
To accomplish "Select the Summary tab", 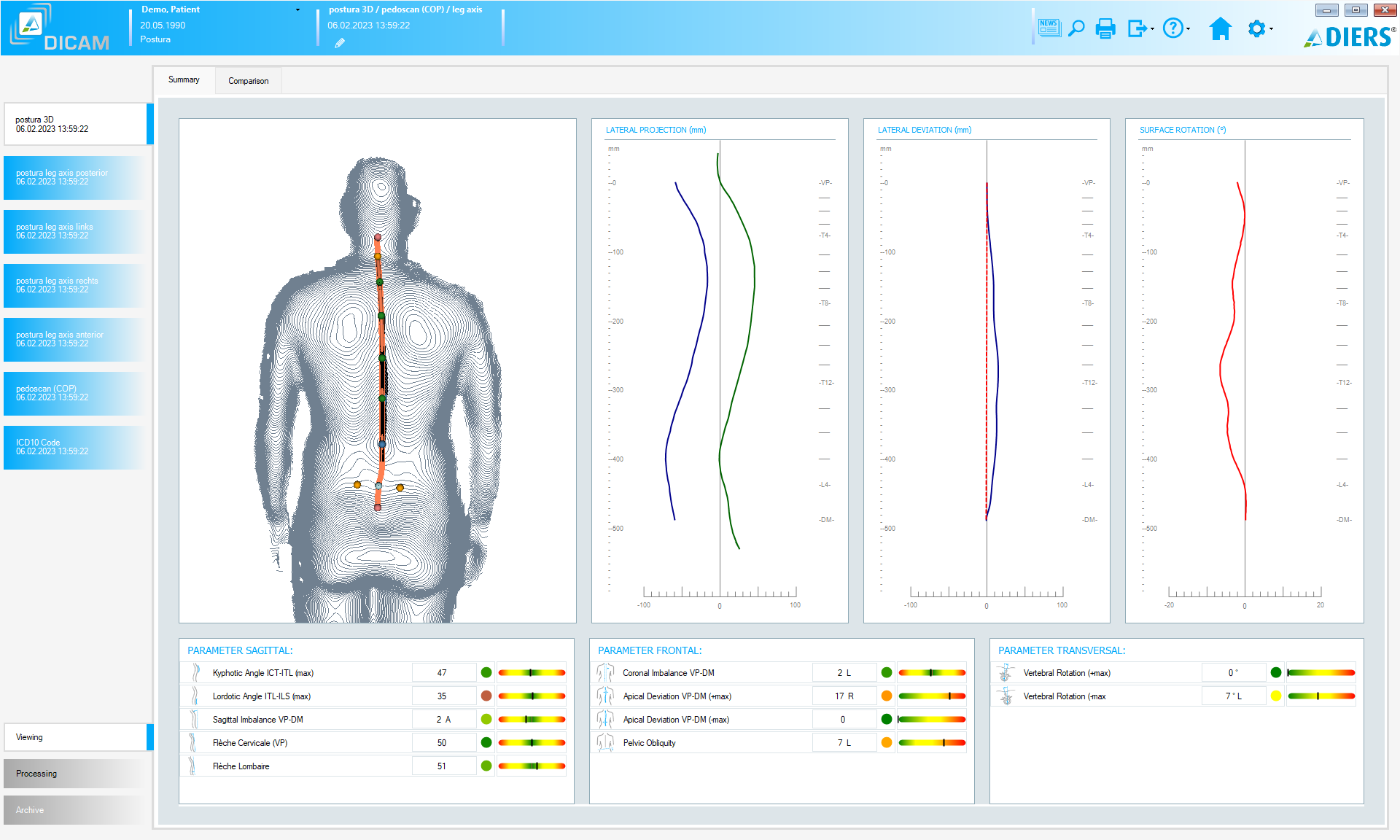I will [184, 80].
